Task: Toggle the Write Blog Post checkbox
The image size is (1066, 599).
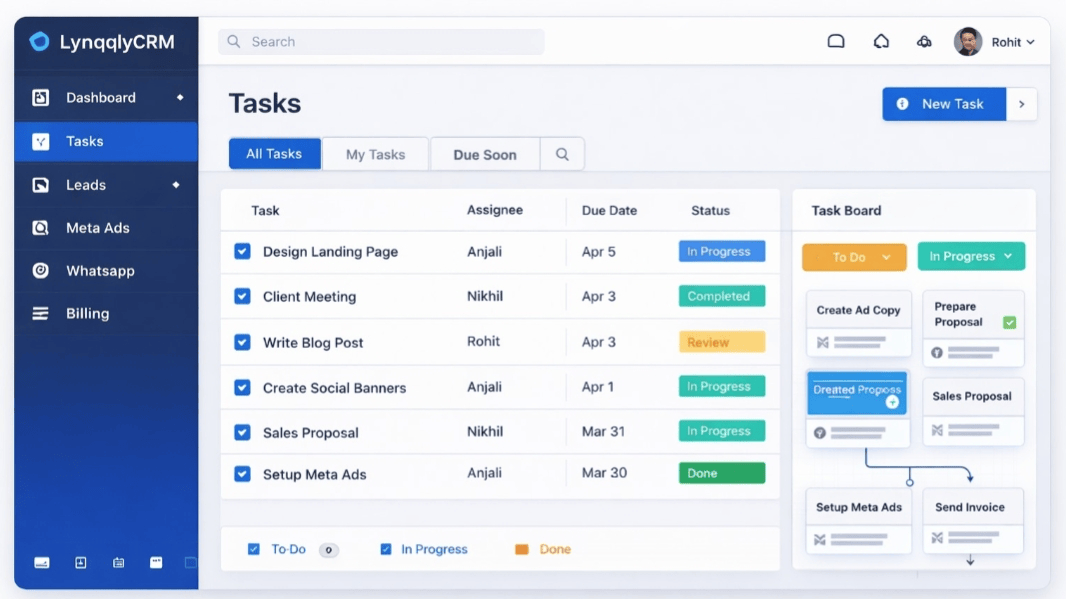Action: (x=242, y=342)
